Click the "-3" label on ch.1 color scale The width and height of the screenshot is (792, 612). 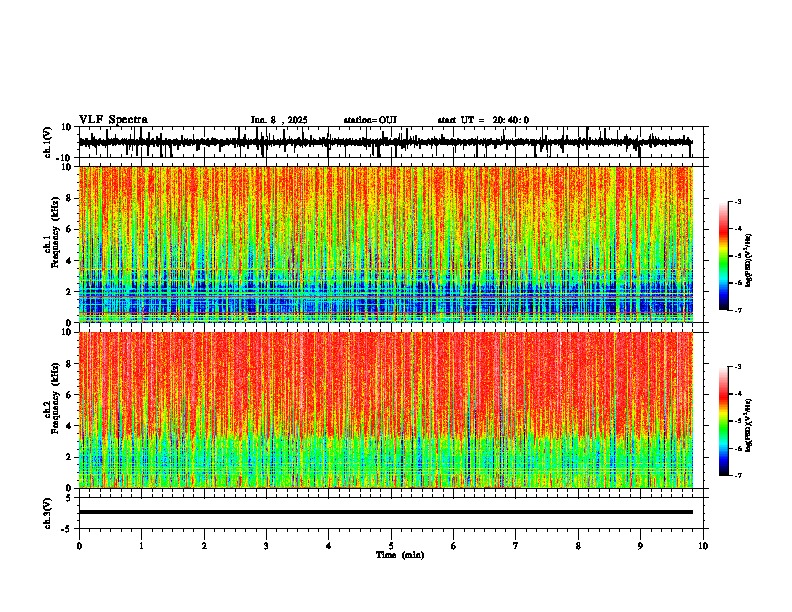tap(737, 201)
